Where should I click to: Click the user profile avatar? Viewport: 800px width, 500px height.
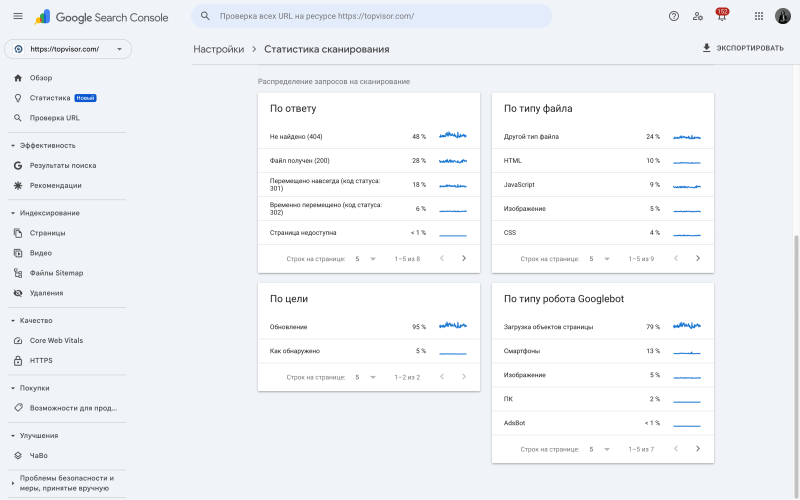pos(782,16)
